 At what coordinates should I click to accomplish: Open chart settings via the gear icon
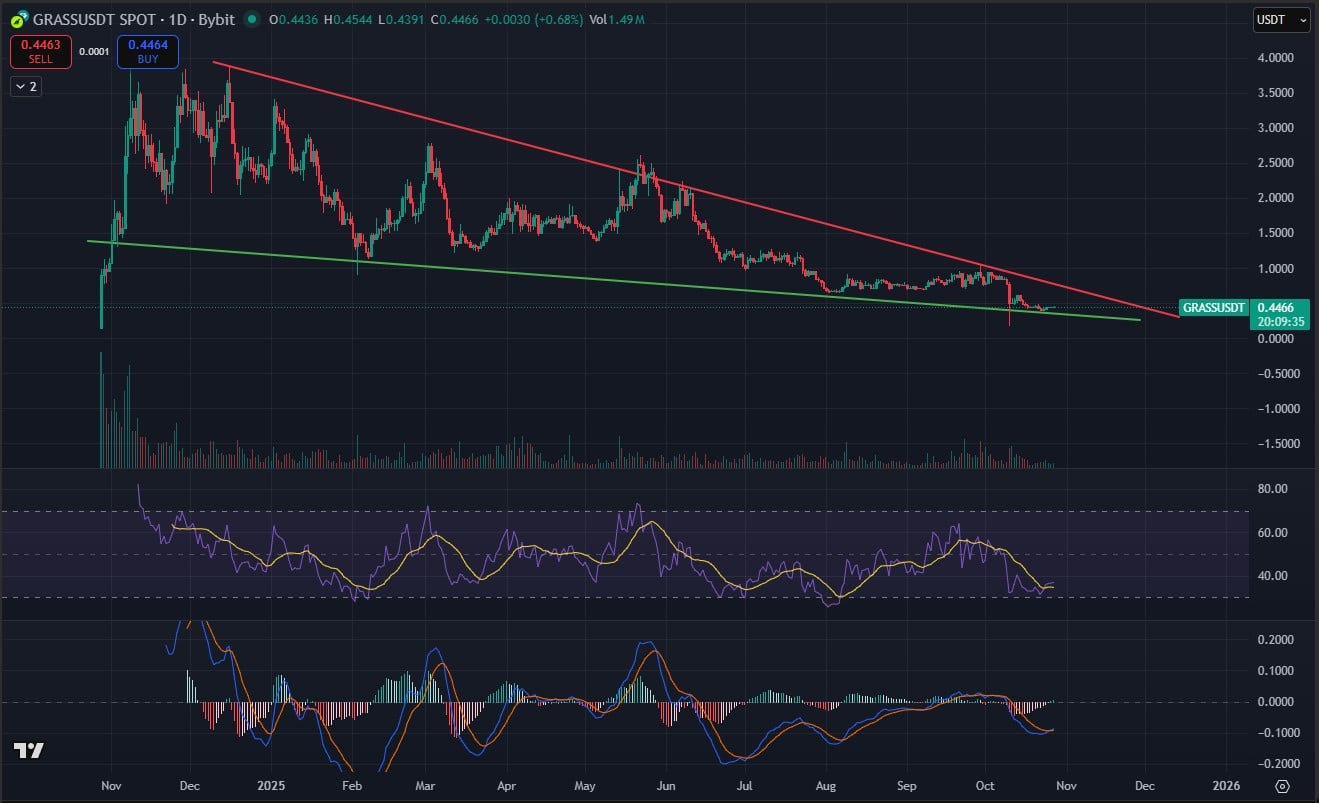(1281, 786)
